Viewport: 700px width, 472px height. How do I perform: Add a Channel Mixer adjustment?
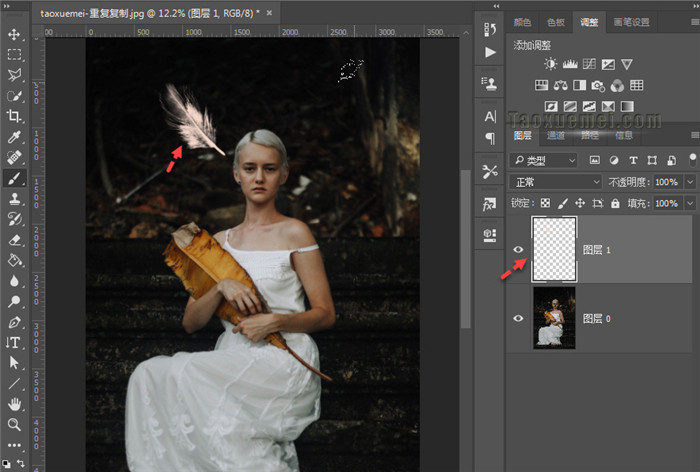click(617, 85)
